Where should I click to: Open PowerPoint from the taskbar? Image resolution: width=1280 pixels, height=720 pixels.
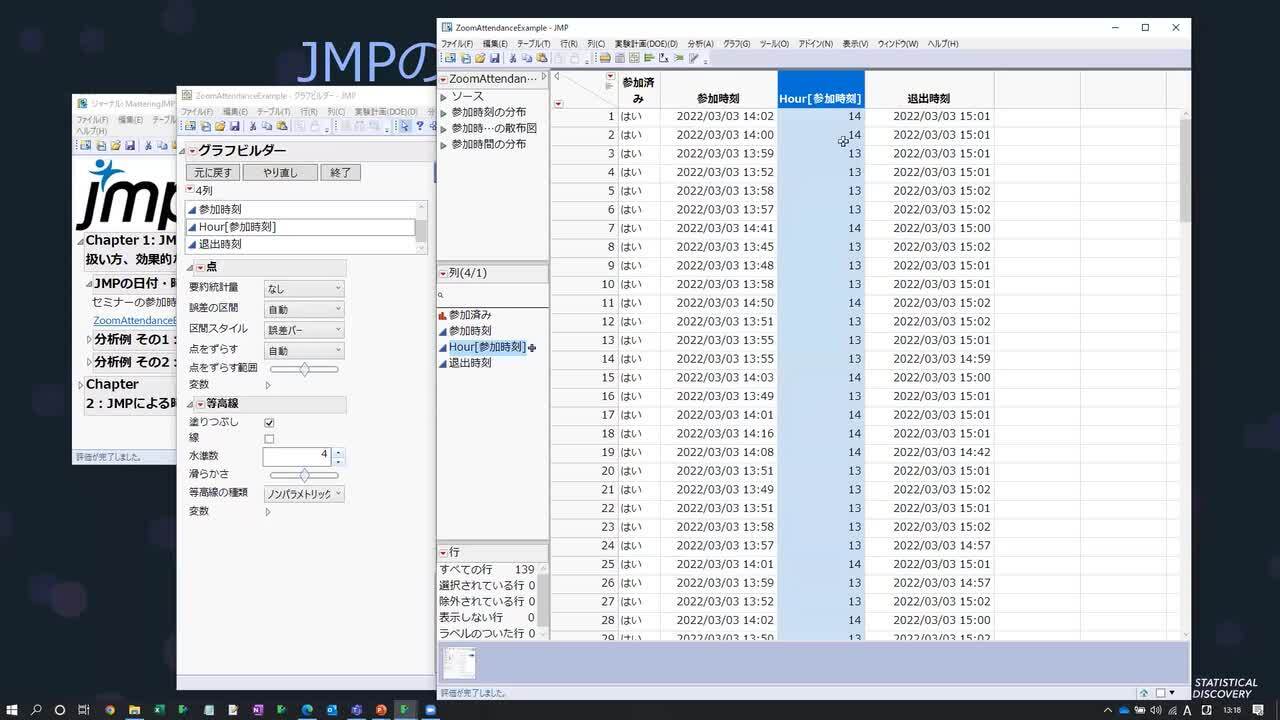(381, 710)
